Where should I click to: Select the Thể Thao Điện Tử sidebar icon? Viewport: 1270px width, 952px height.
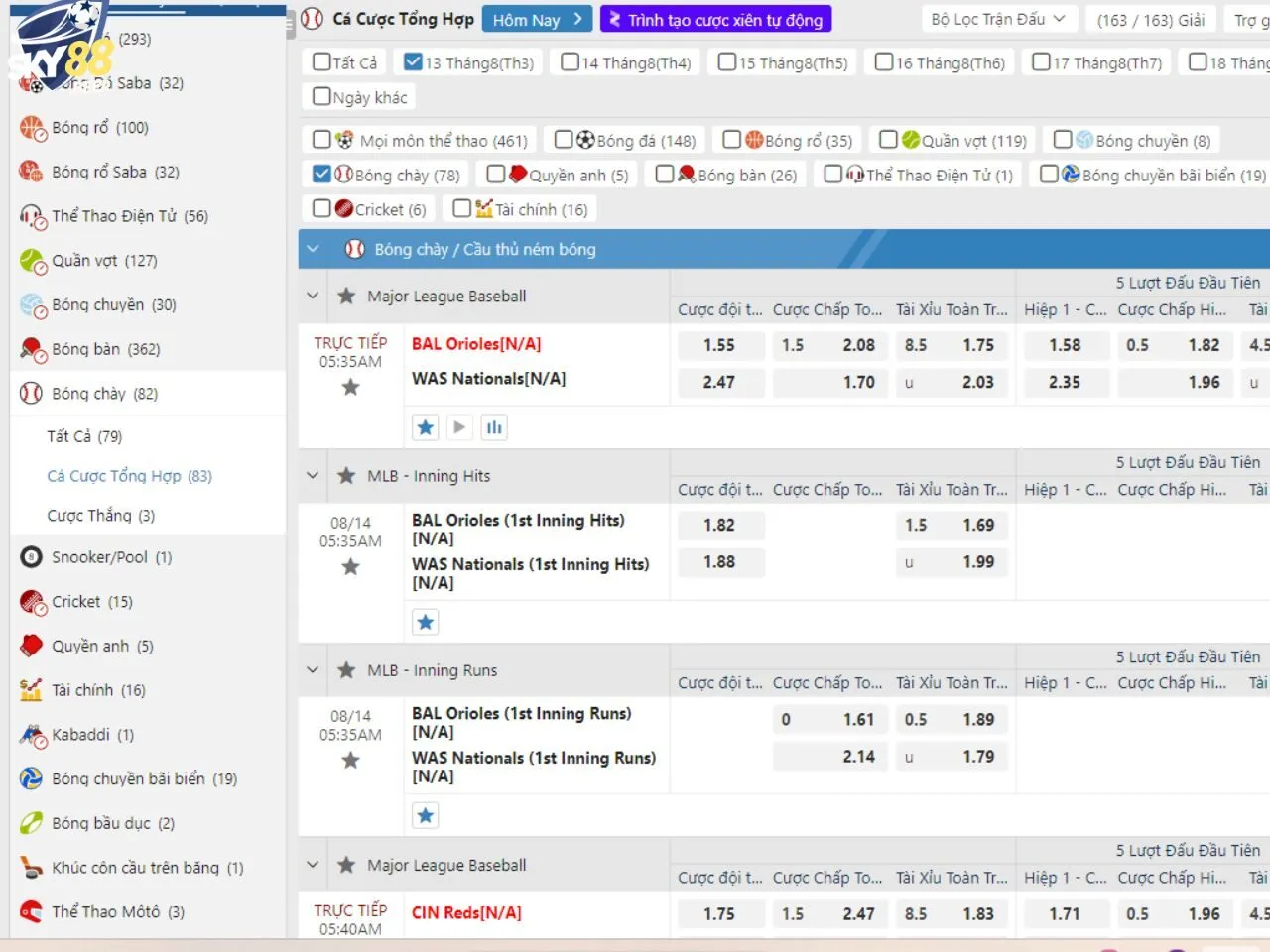coord(32,216)
